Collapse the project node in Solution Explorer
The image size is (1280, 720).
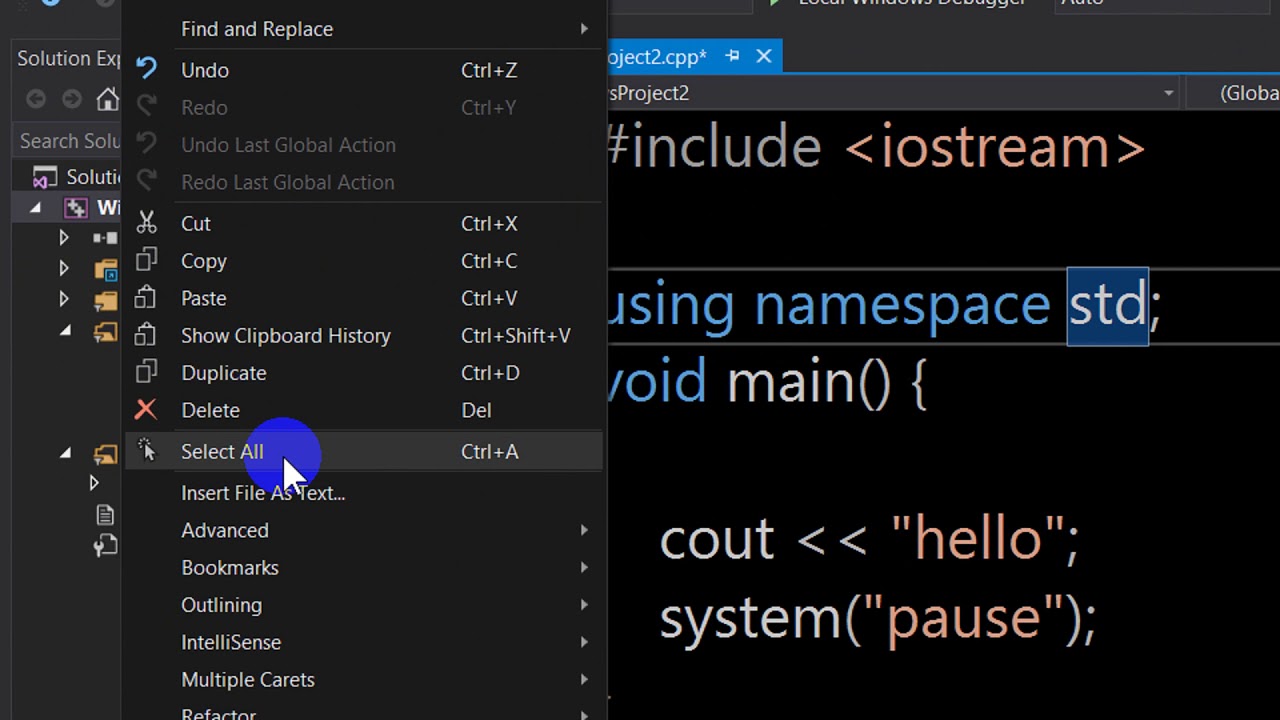point(36,208)
